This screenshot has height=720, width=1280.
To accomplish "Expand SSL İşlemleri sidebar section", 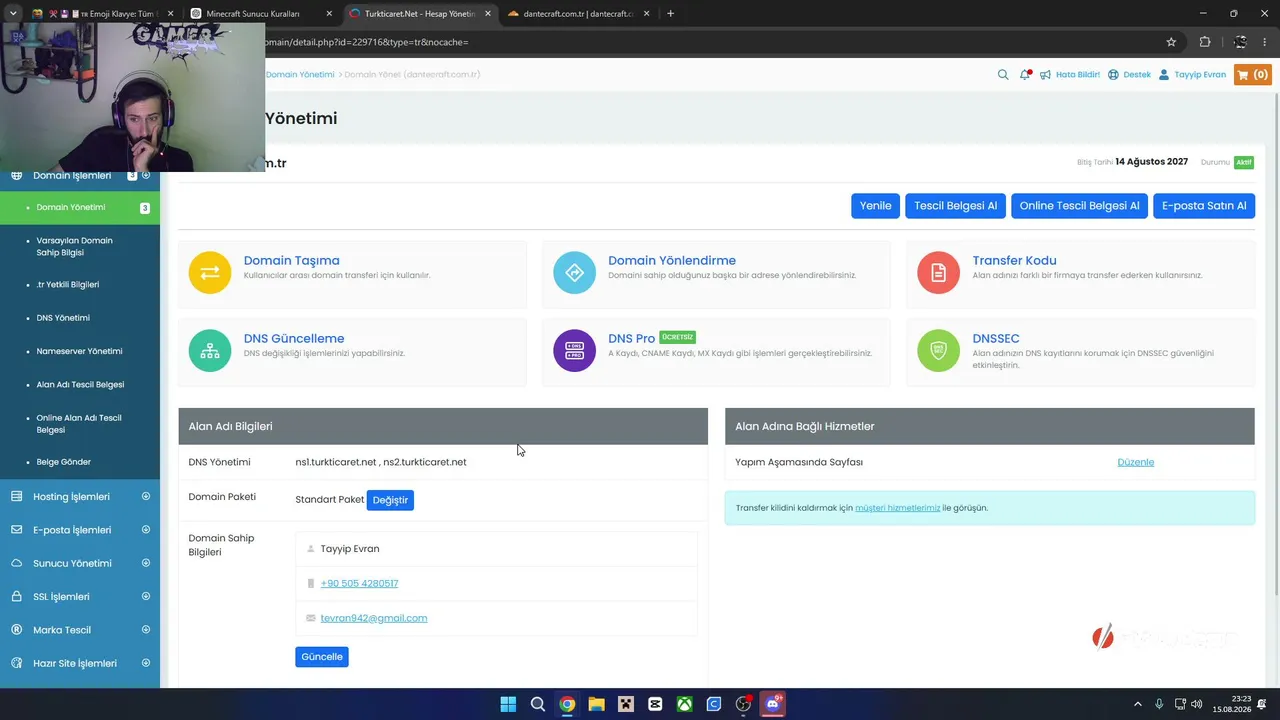I will 146,596.
